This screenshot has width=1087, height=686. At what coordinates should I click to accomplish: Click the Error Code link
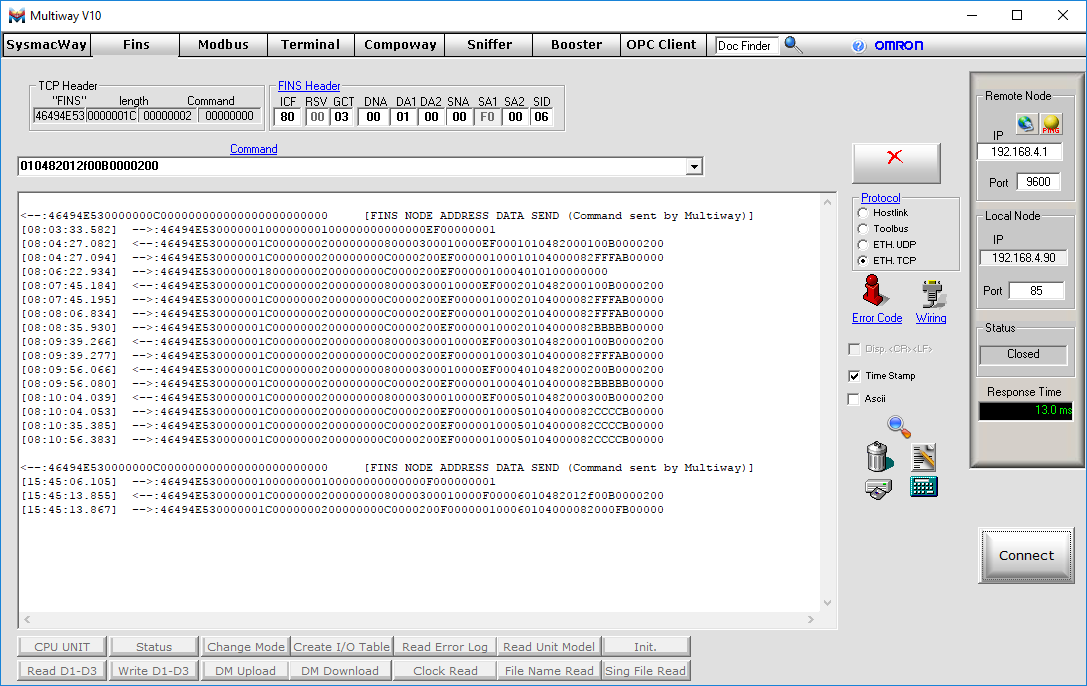pyautogui.click(x=877, y=318)
